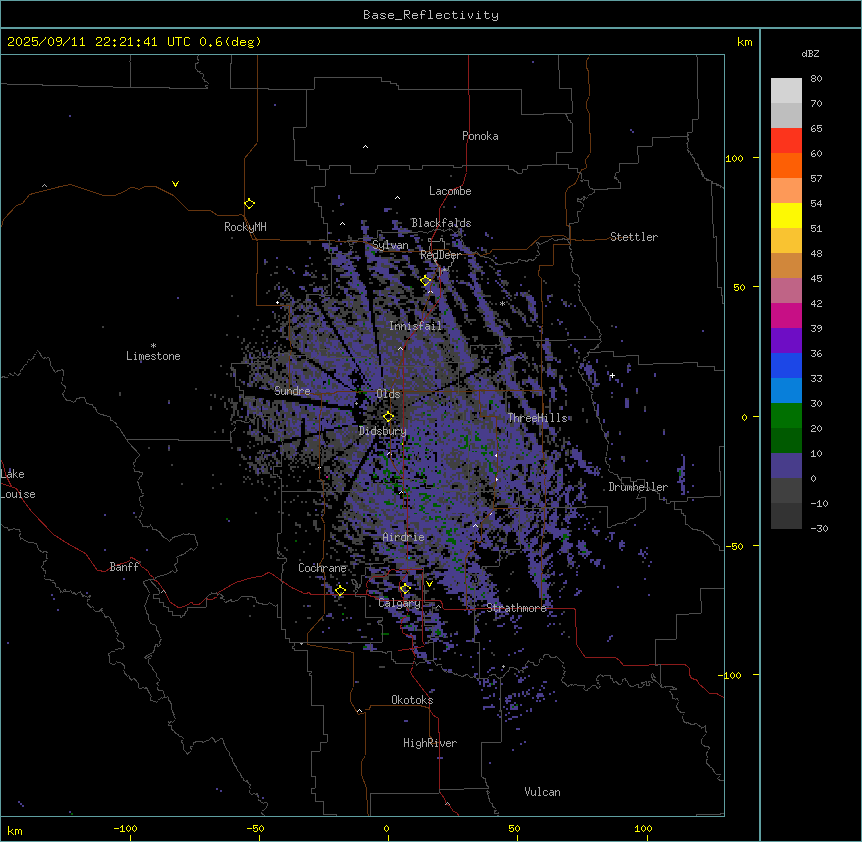
Task: Click the slate purple 0-10 dBZ swatch
Action: point(786,466)
